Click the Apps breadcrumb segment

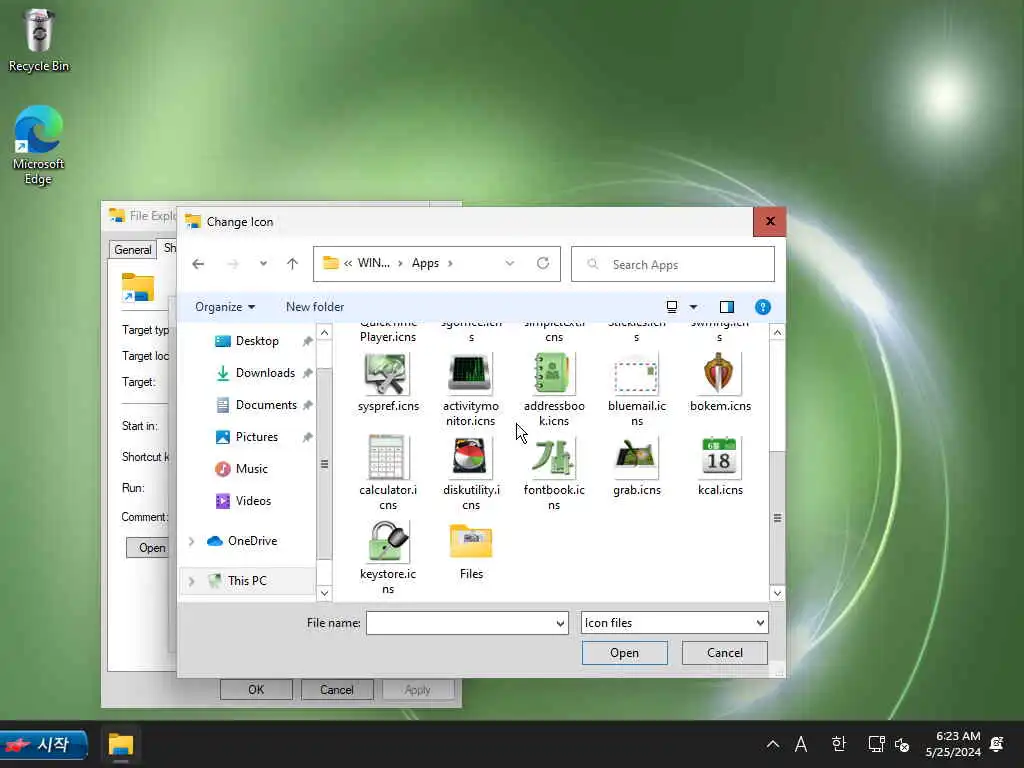point(425,263)
